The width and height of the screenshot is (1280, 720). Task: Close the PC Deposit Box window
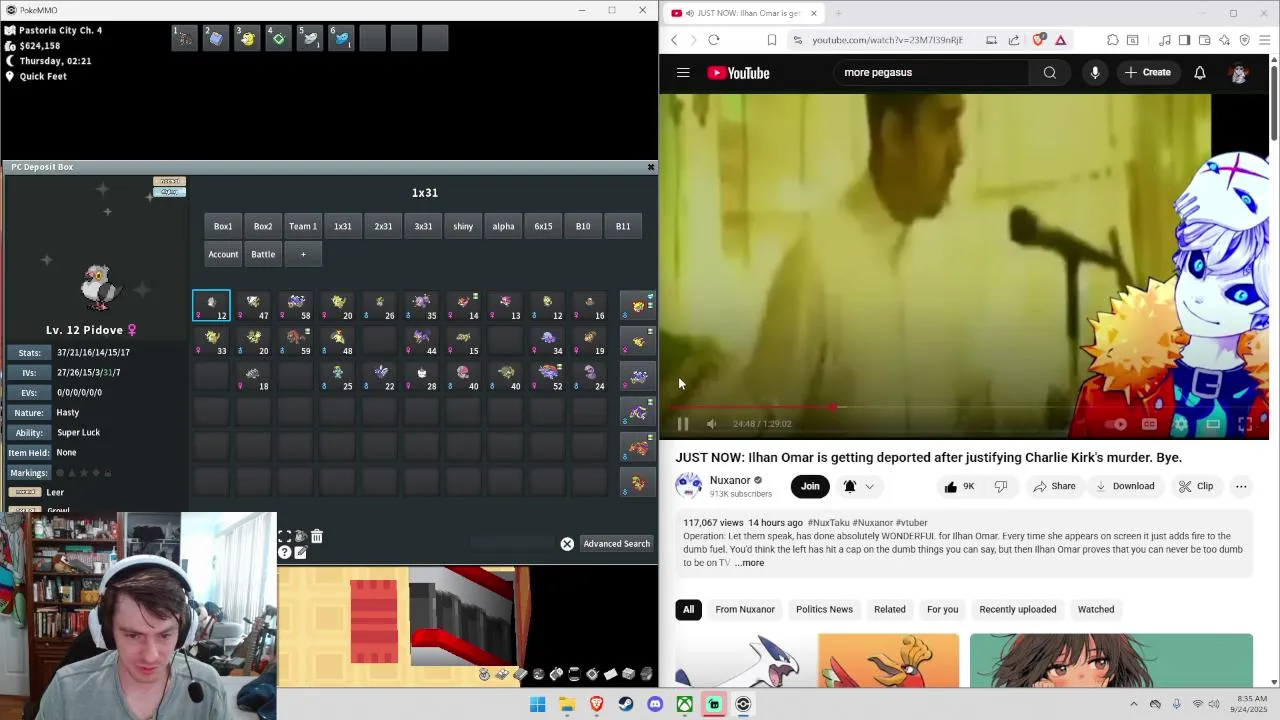651,167
